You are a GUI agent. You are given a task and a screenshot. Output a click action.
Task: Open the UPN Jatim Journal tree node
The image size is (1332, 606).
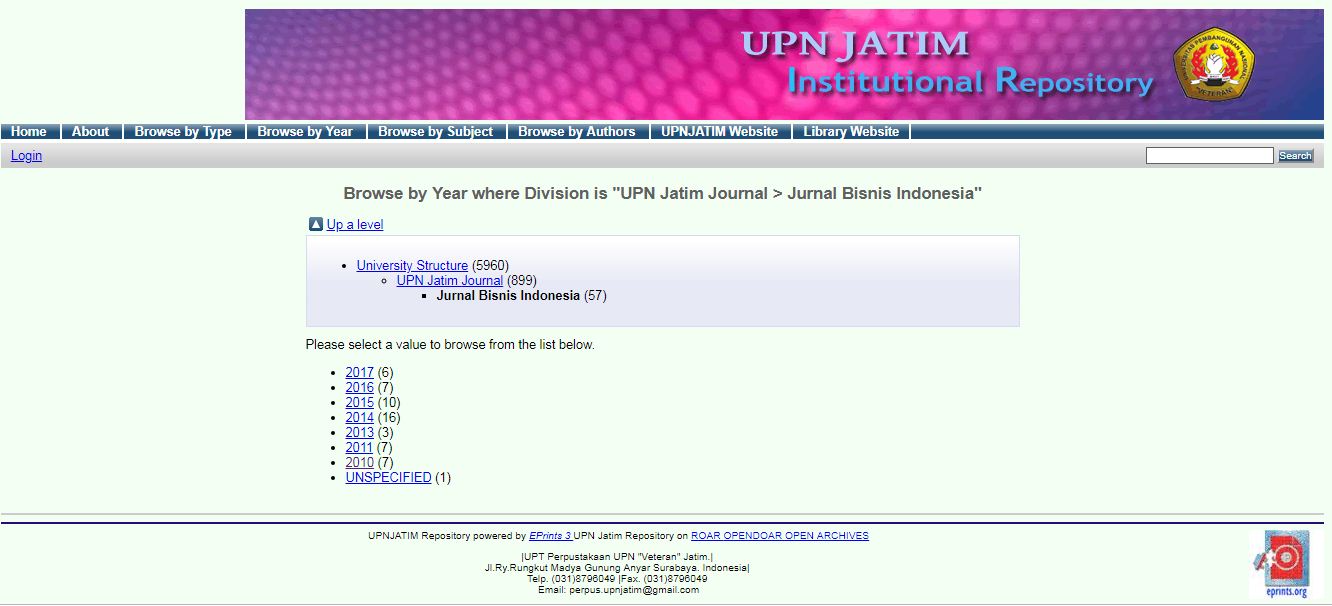(449, 280)
